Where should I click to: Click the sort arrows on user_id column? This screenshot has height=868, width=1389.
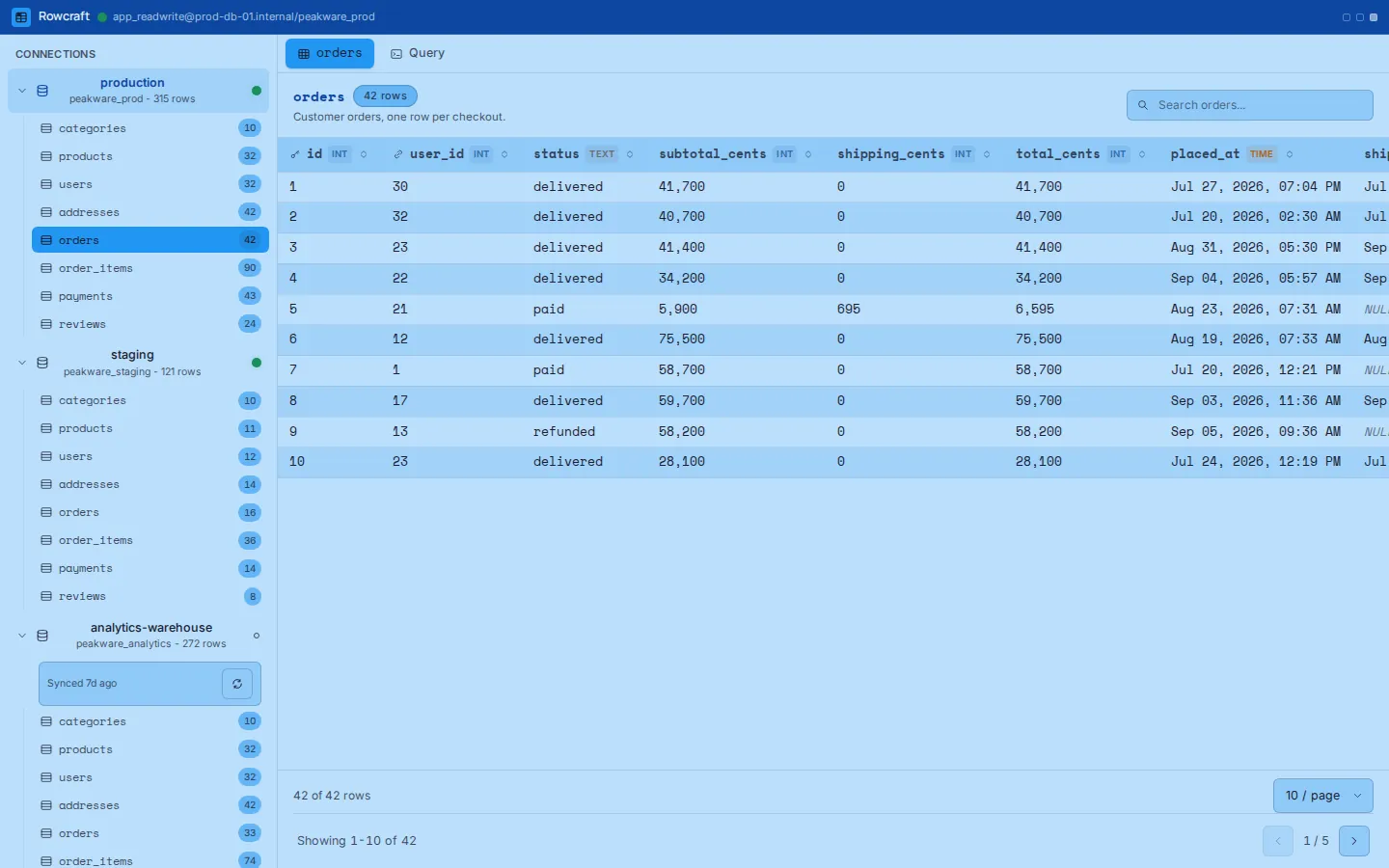coord(504,154)
